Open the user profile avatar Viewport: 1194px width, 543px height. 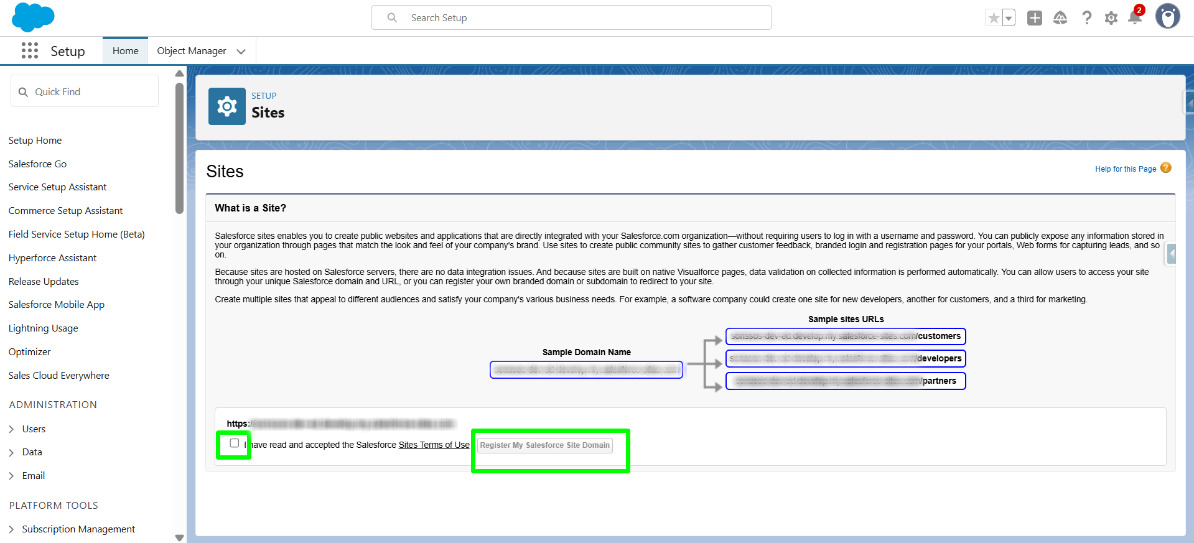coord(1167,17)
